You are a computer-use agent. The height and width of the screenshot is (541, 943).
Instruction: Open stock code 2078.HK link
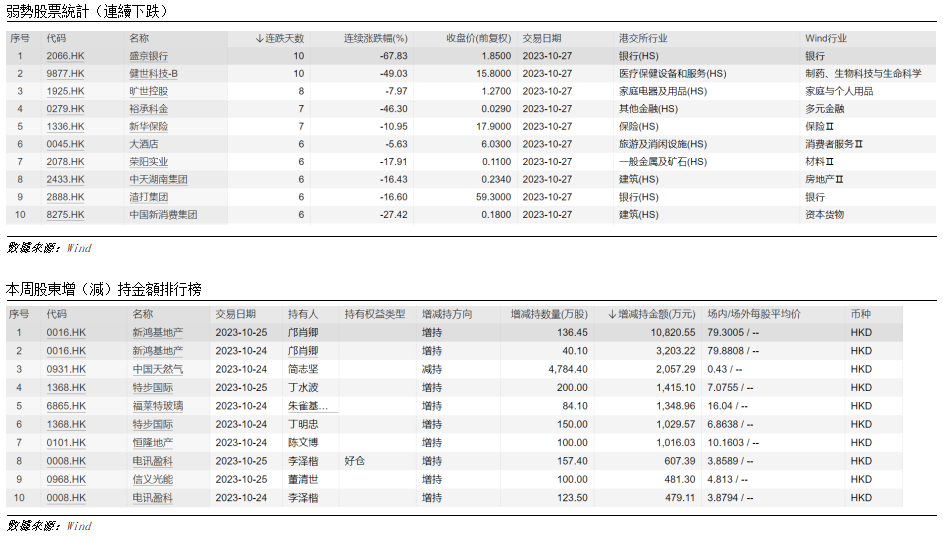click(x=66, y=162)
